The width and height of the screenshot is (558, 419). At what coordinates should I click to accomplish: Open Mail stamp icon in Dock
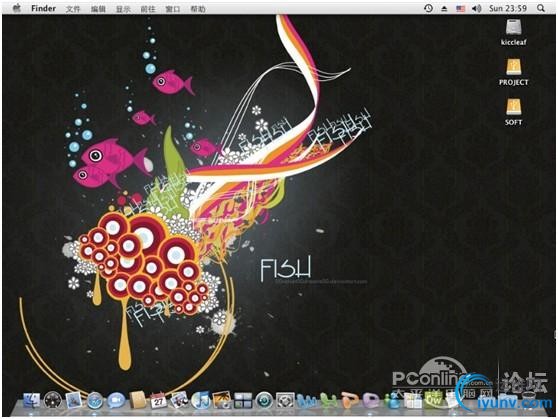coord(74,400)
